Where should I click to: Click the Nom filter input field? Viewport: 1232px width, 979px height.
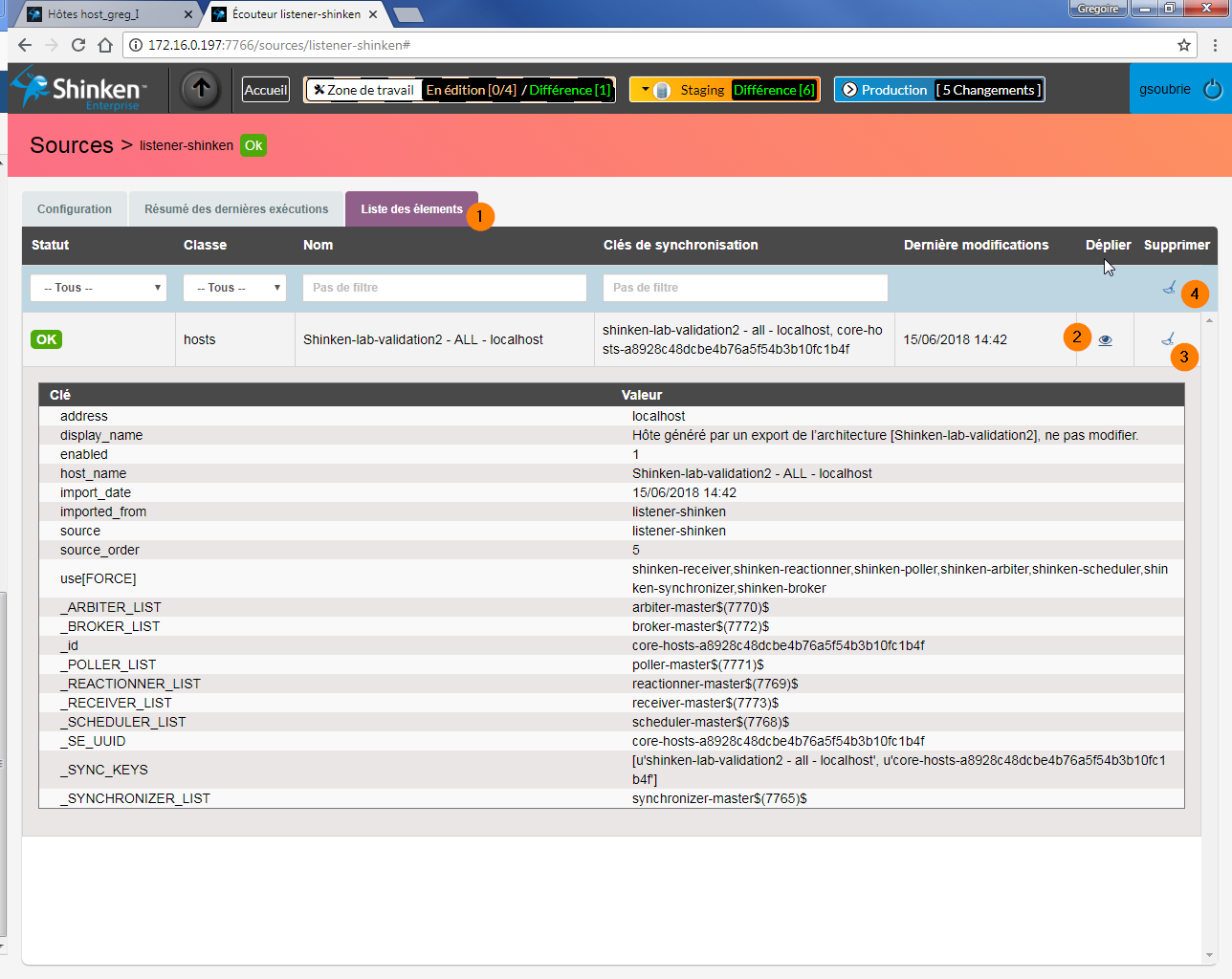point(444,288)
